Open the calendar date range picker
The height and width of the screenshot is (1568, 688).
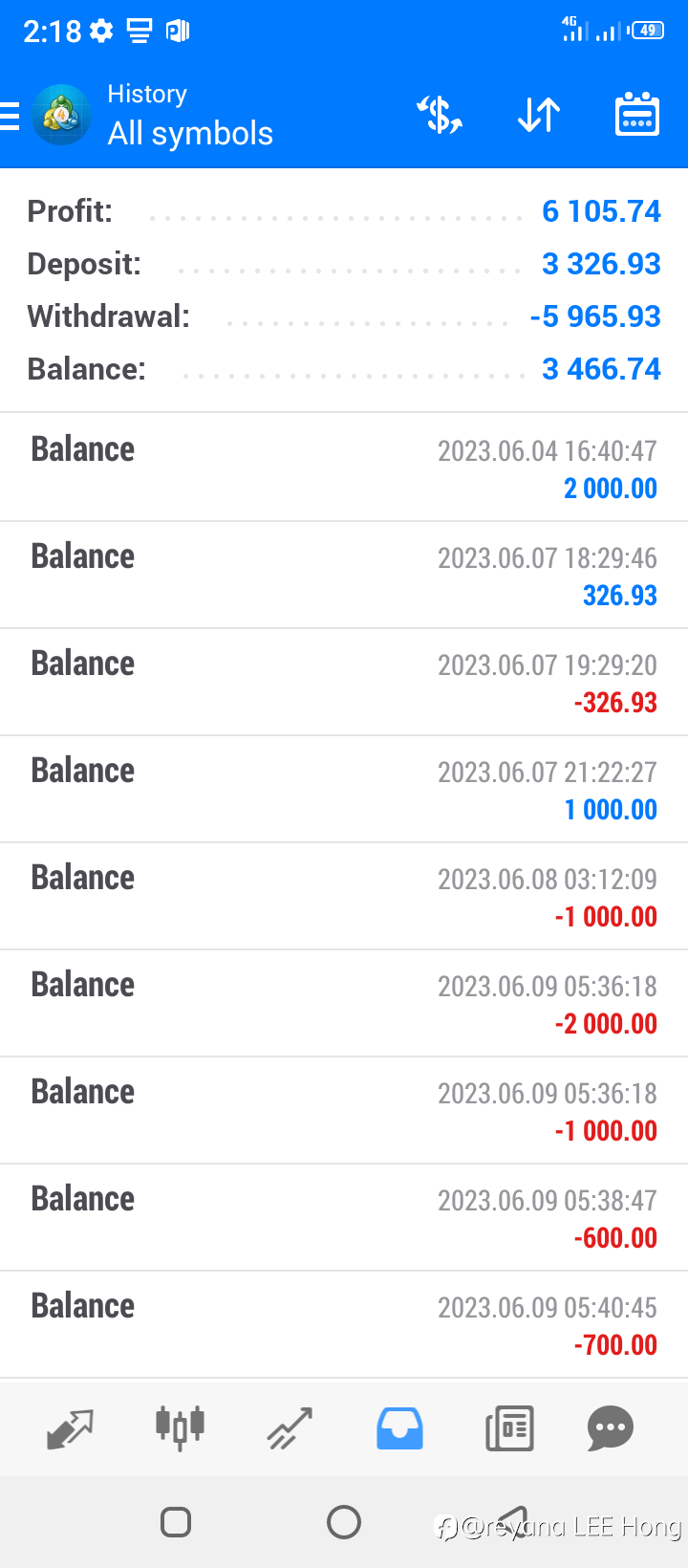(637, 115)
